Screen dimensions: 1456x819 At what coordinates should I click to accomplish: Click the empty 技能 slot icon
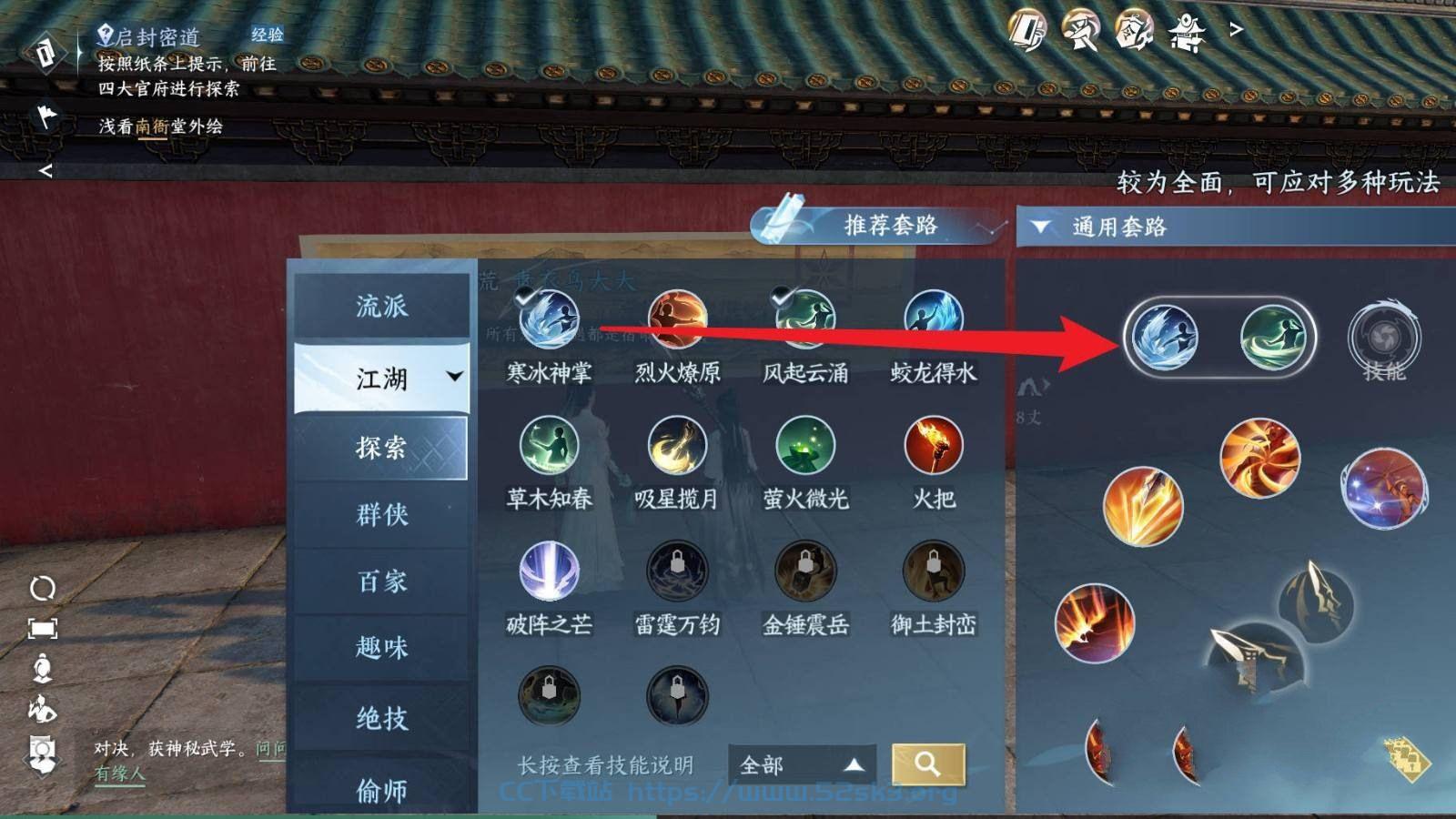click(1384, 337)
